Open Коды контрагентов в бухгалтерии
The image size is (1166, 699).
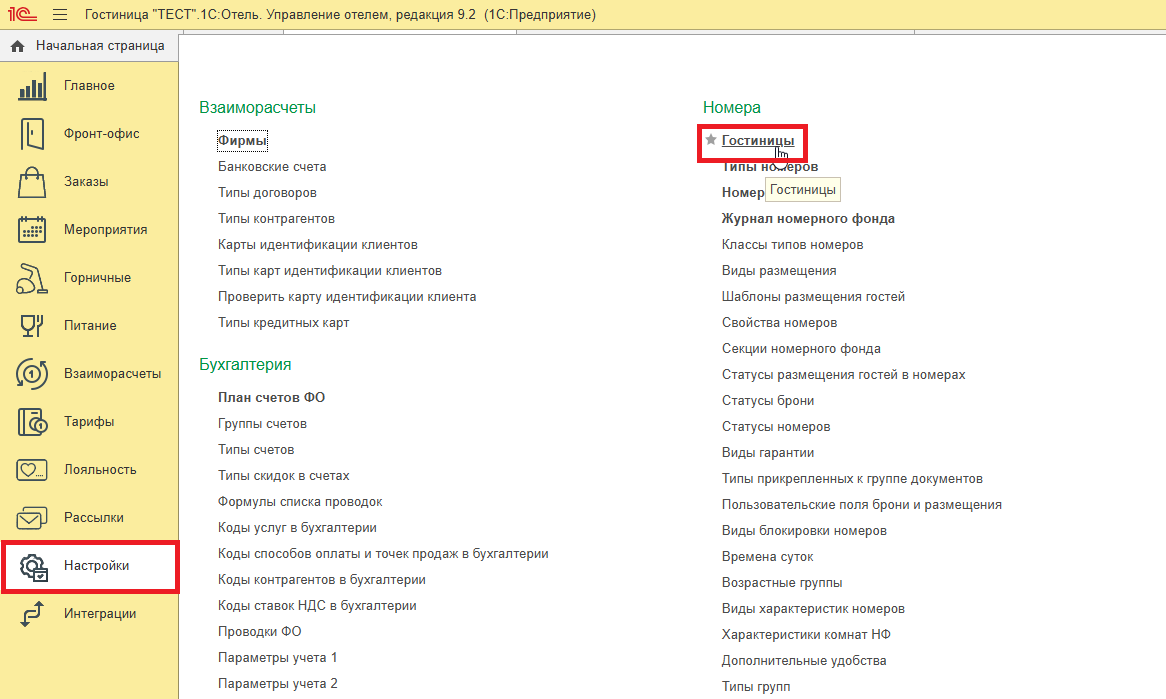click(x=322, y=580)
